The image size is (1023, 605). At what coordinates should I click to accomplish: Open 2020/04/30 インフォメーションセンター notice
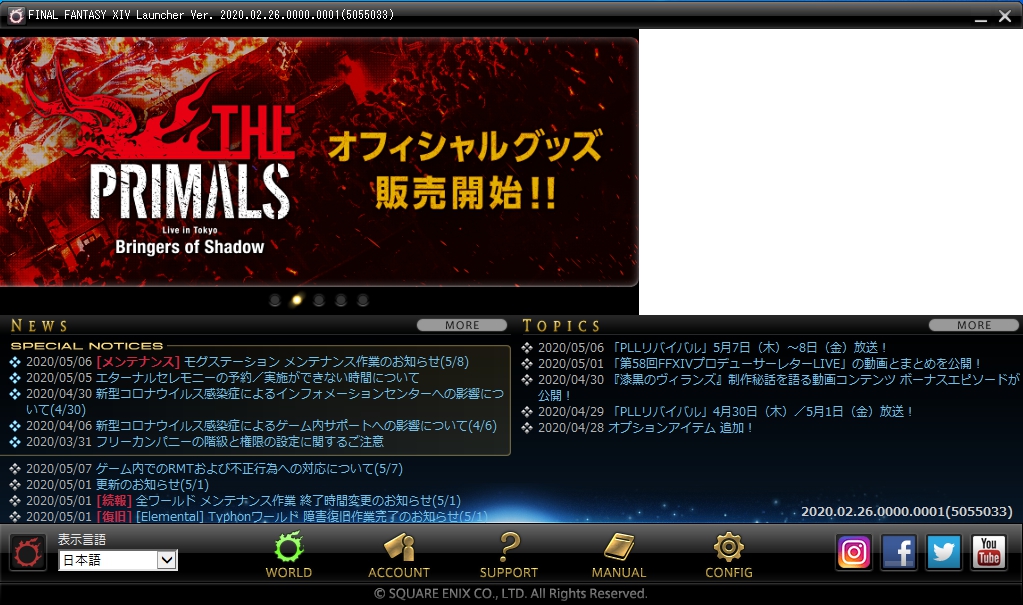click(264, 401)
